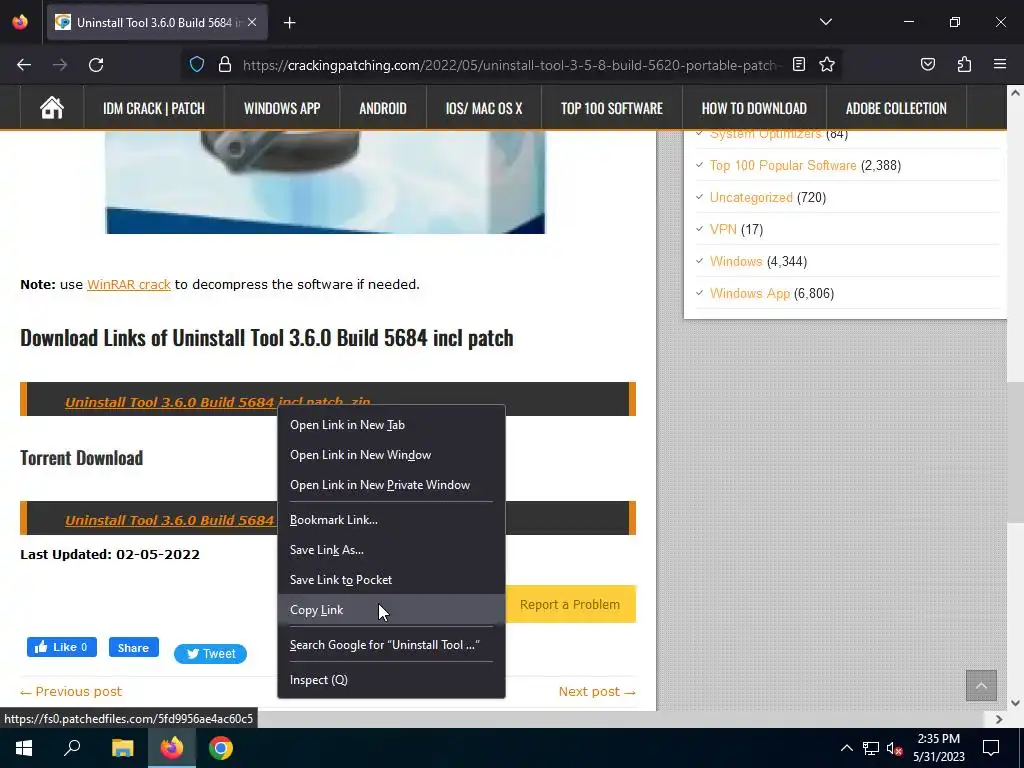Bookmark this page with star icon
Viewport: 1024px width, 768px height.
click(827, 64)
